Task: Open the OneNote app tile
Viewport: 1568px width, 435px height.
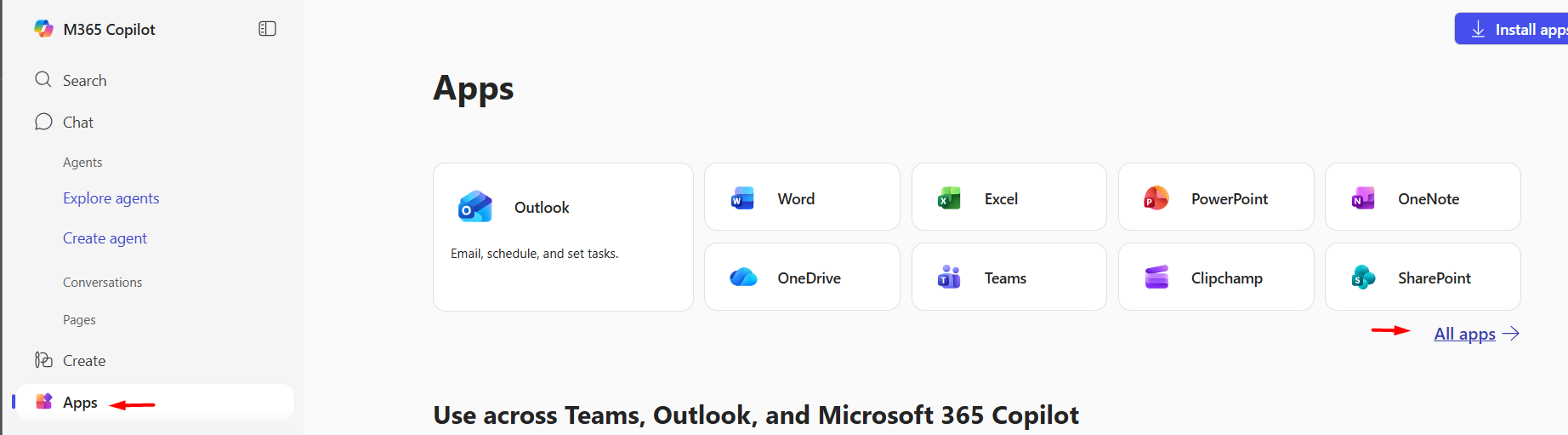Action: tap(1422, 197)
